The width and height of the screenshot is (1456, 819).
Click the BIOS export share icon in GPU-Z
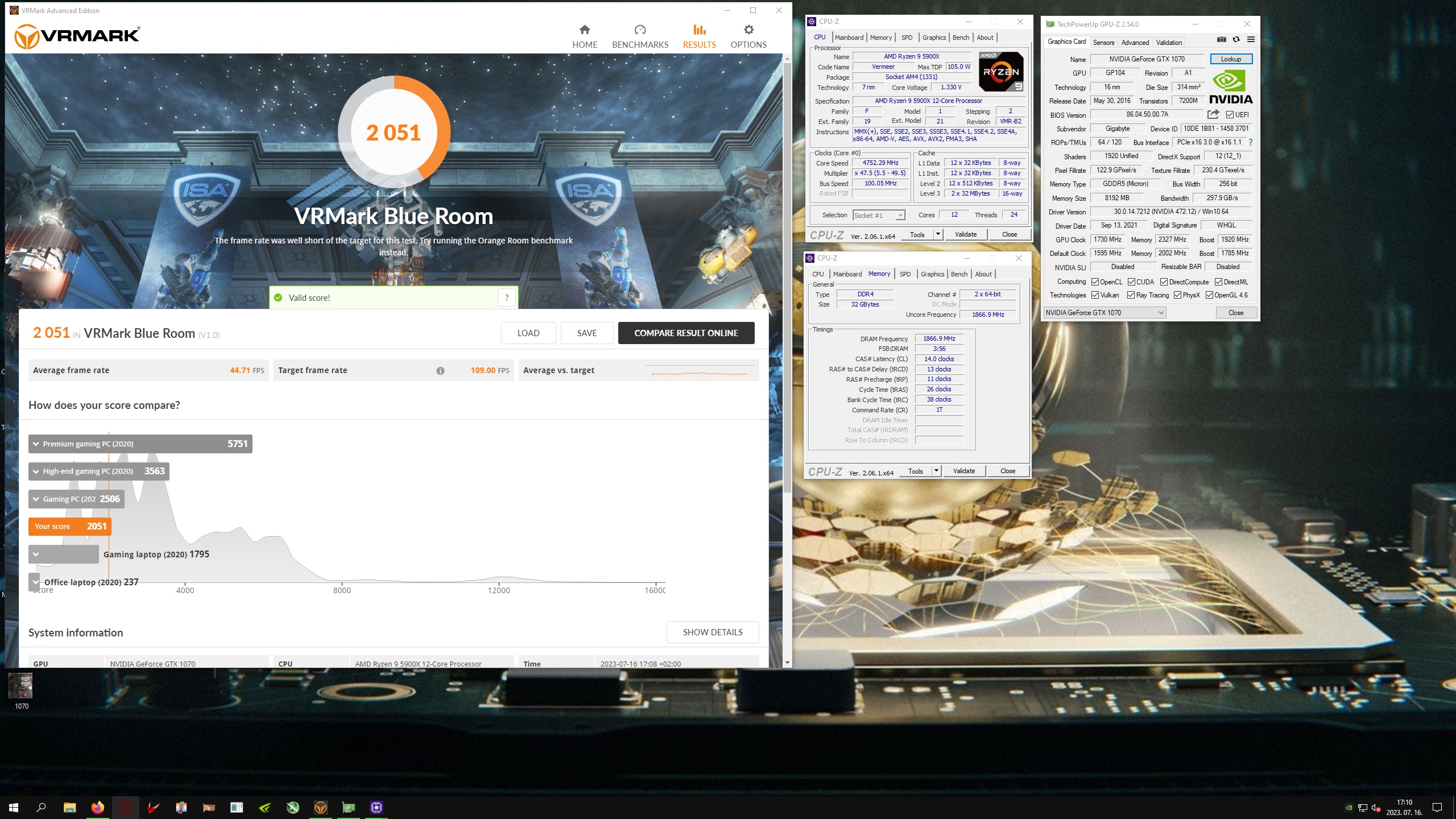tap(1213, 114)
